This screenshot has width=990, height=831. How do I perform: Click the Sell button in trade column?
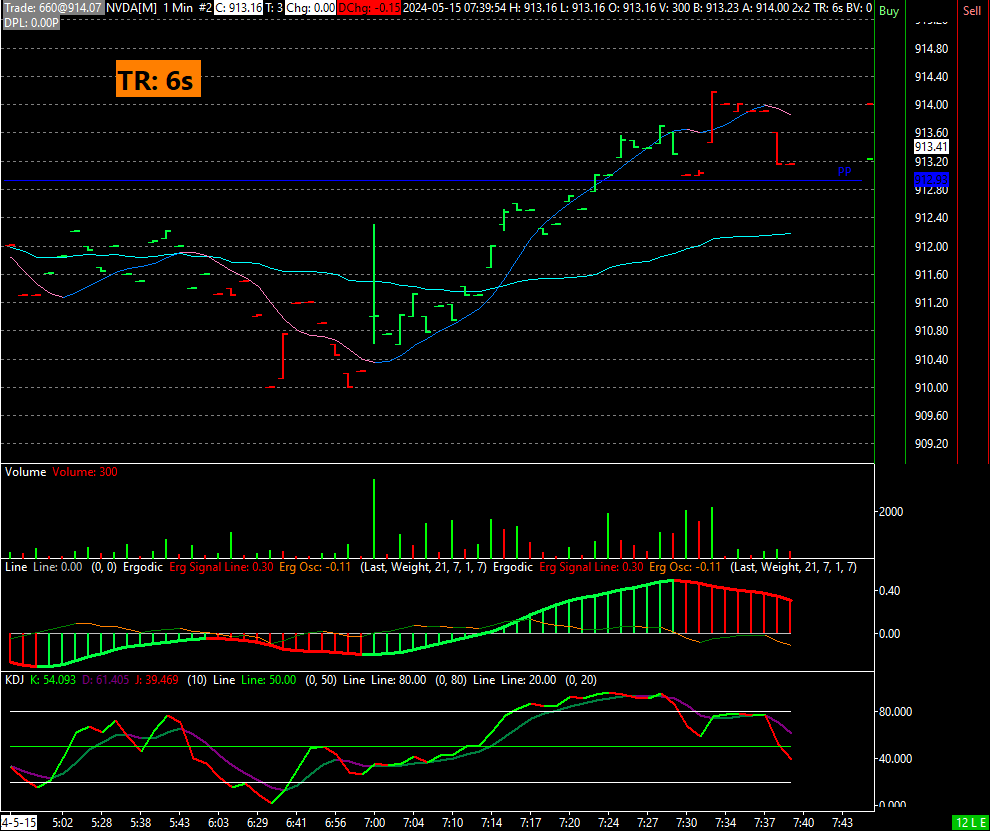pos(972,11)
